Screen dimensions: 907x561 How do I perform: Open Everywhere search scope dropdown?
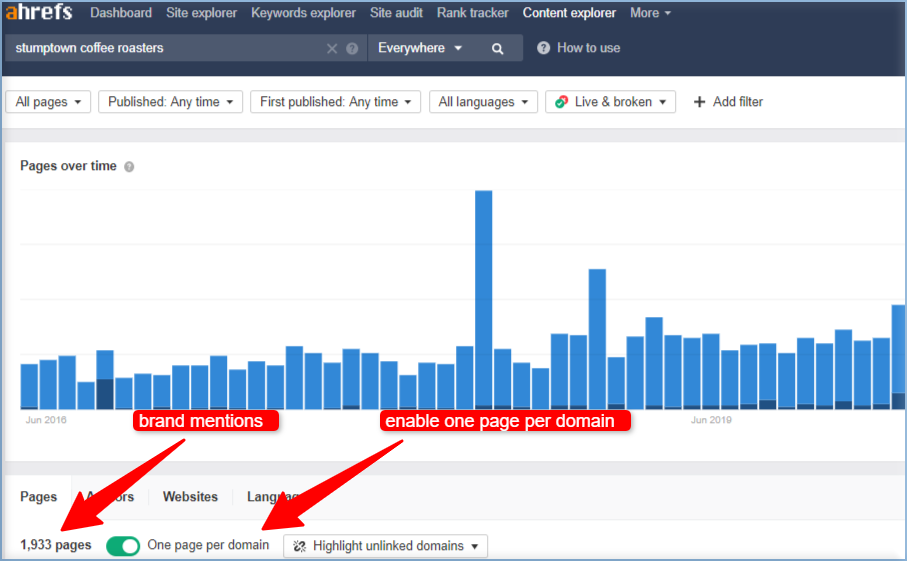coord(419,48)
